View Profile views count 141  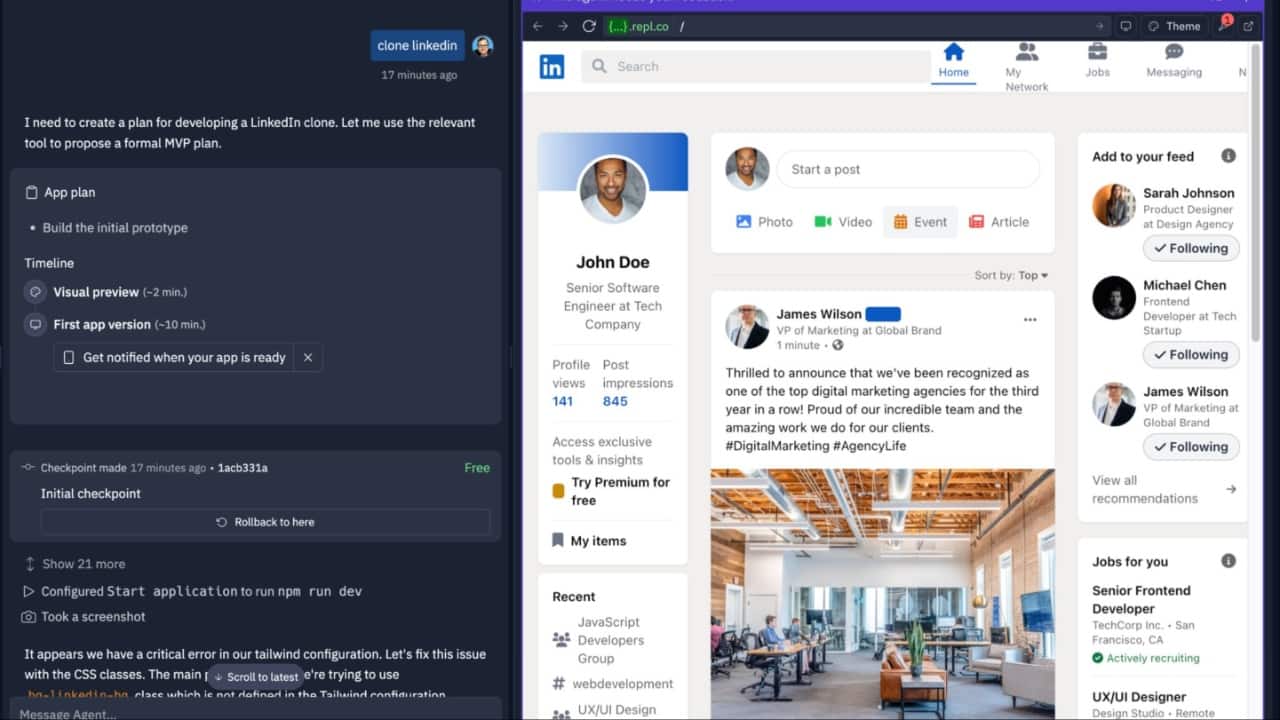coord(563,401)
